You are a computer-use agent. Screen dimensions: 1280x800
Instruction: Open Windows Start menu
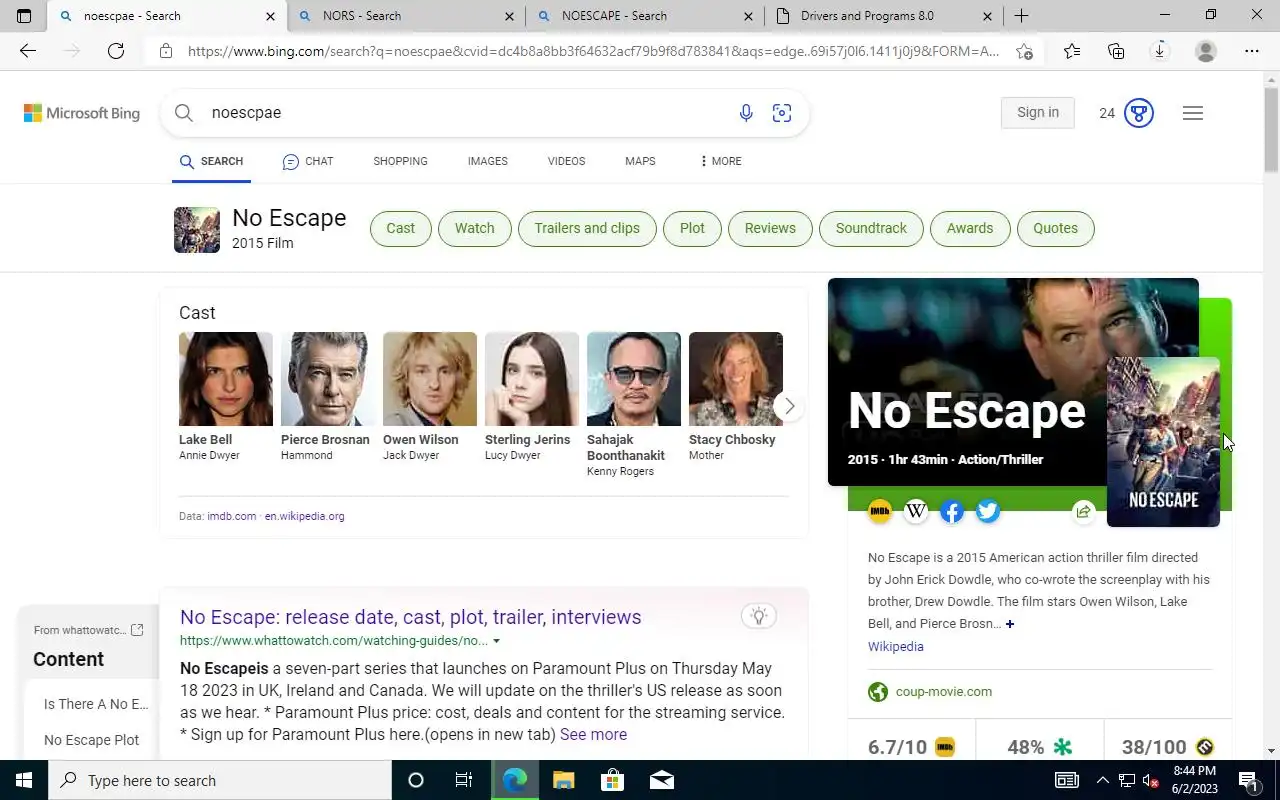tap(24, 780)
